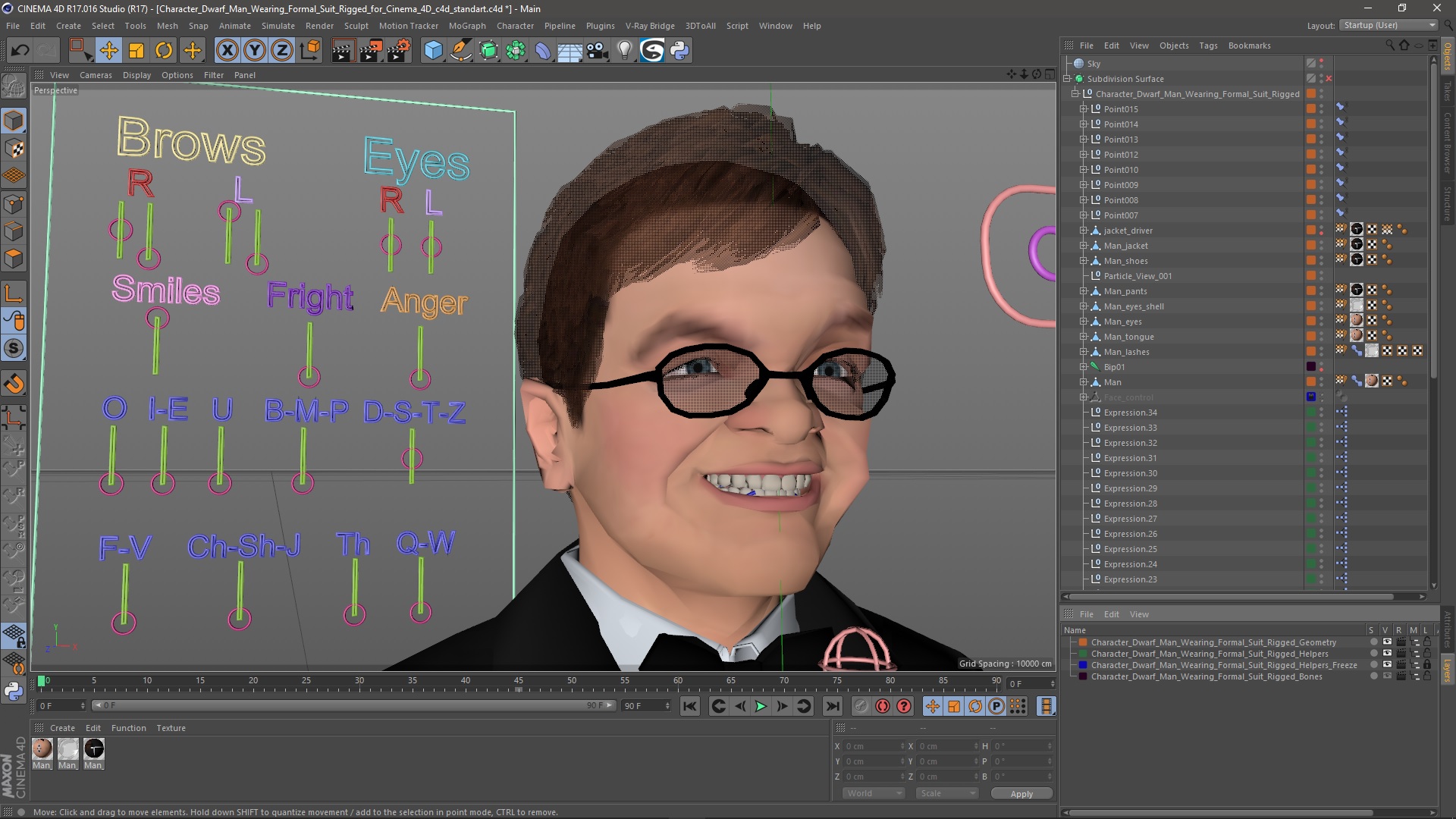The image size is (1456, 819).
Task: Render active view clapperboard icon
Action: (x=342, y=51)
